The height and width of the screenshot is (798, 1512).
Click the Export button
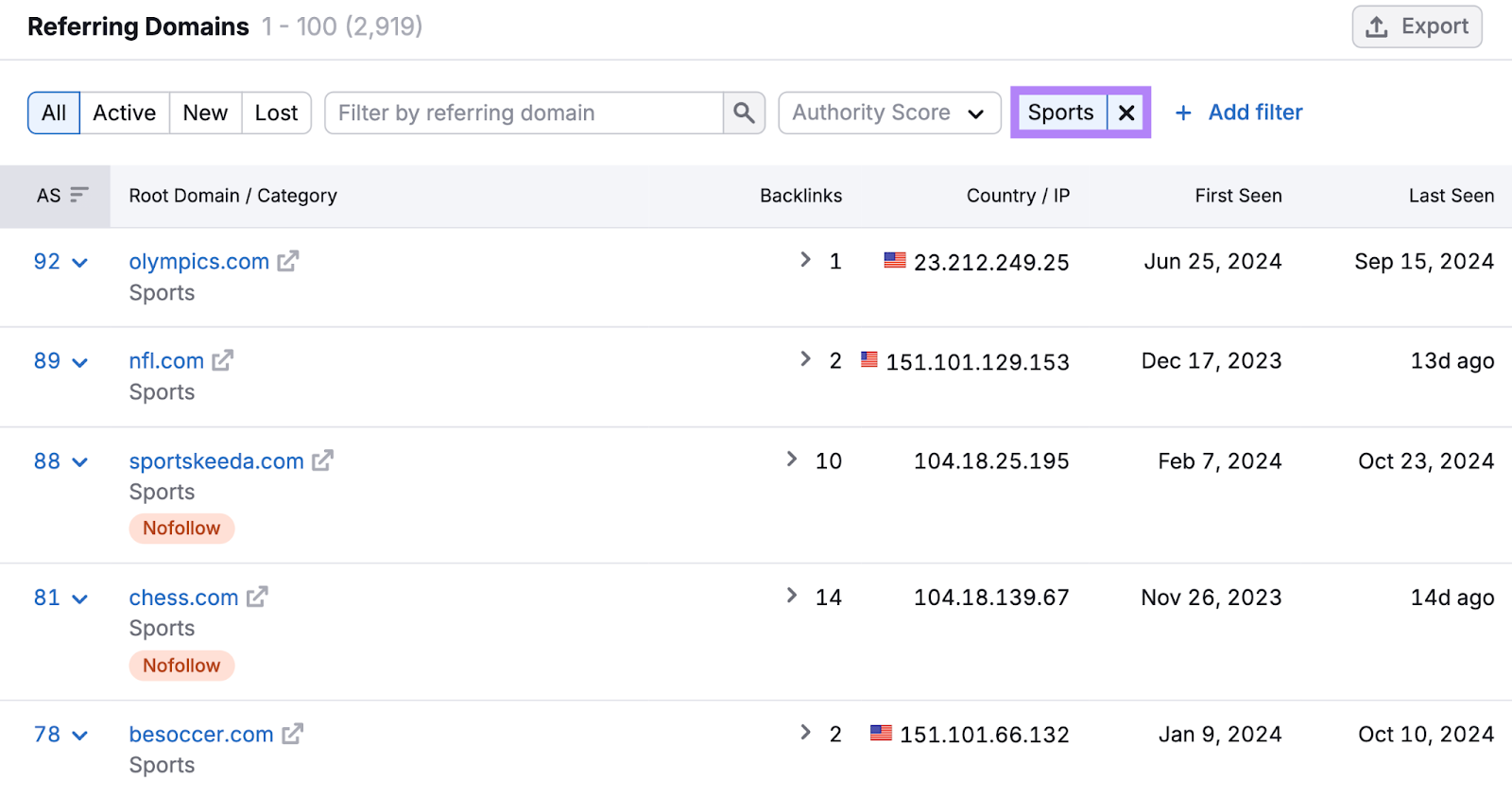pyautogui.click(x=1417, y=26)
